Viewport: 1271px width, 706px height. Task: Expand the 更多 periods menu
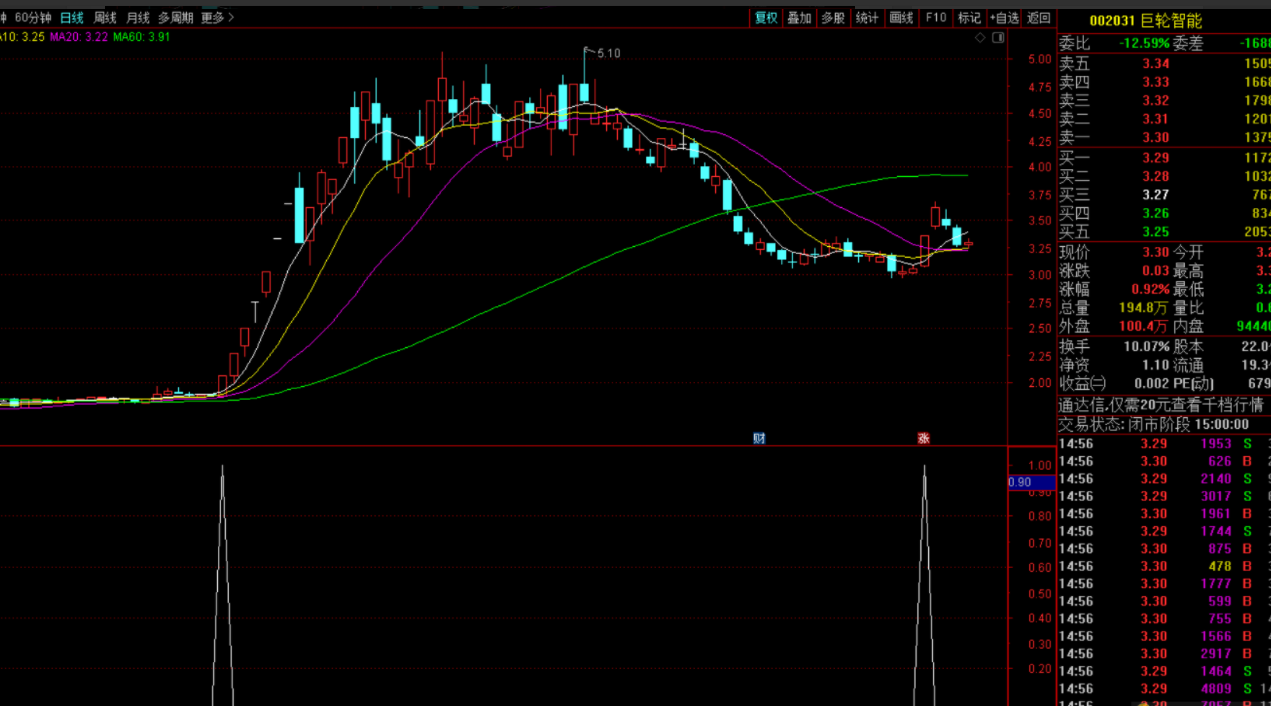click(217, 18)
